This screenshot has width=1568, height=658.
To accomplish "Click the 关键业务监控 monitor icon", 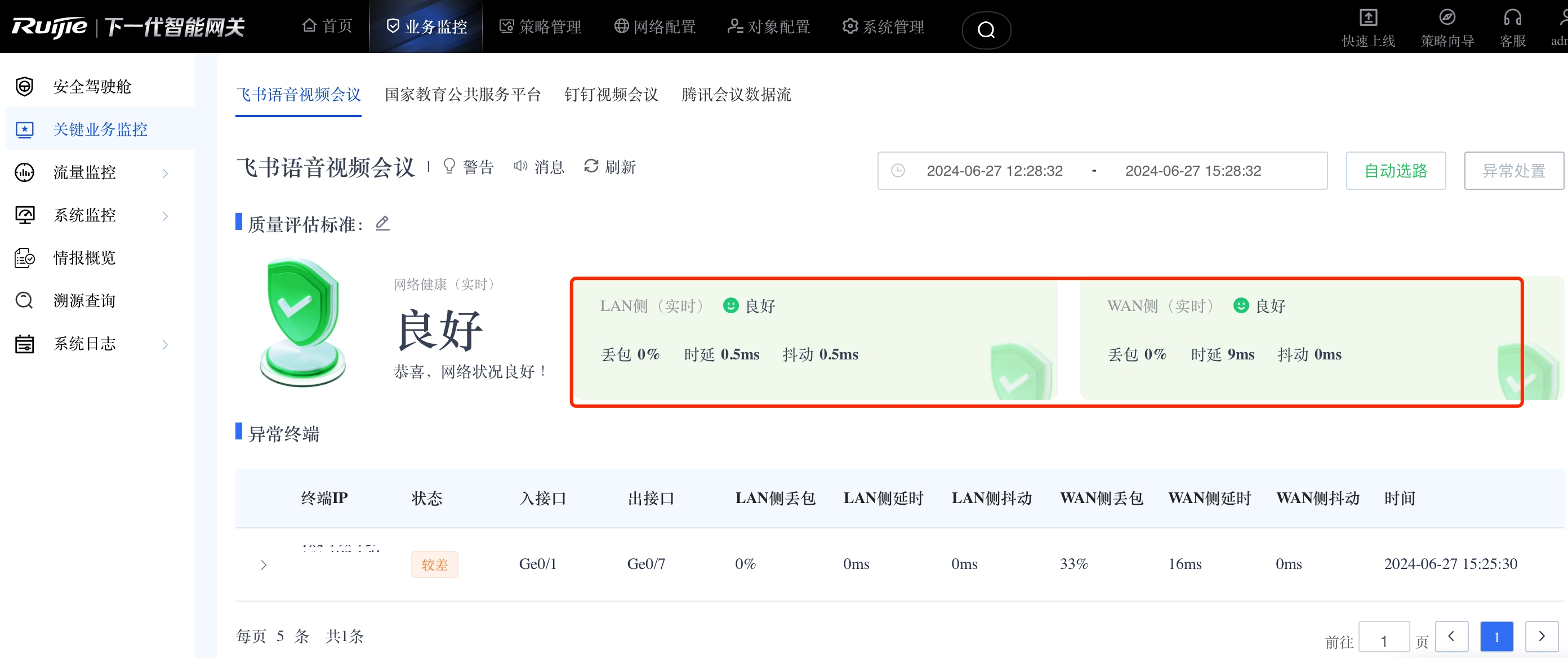I will pyautogui.click(x=24, y=130).
